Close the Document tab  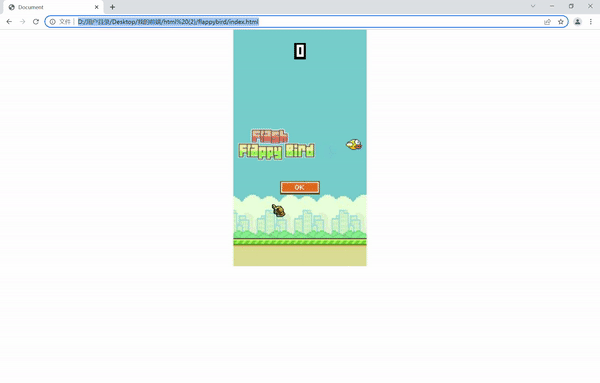[96, 7]
